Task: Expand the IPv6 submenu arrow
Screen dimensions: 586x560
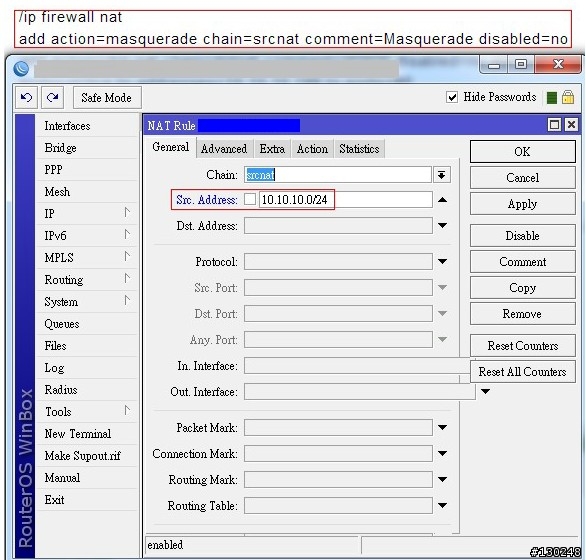Action: (127, 235)
